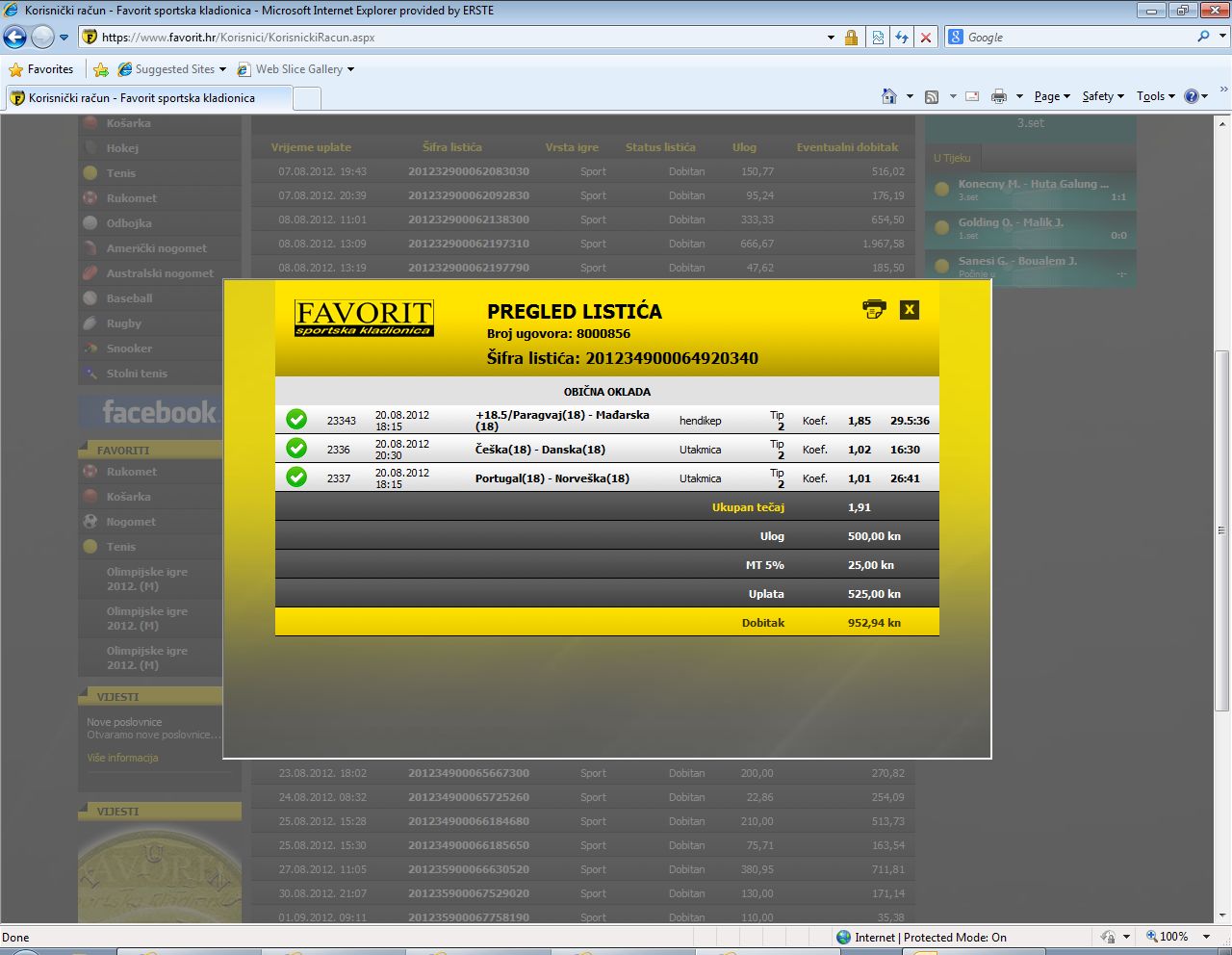Click Odbojka sidebar icon

tap(90, 223)
